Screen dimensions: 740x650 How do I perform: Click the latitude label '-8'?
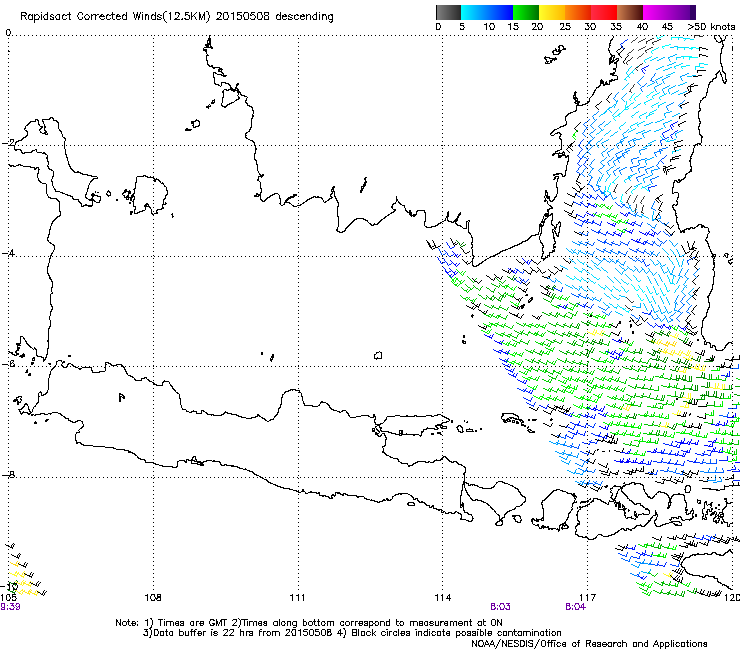pyautogui.click(x=9, y=474)
